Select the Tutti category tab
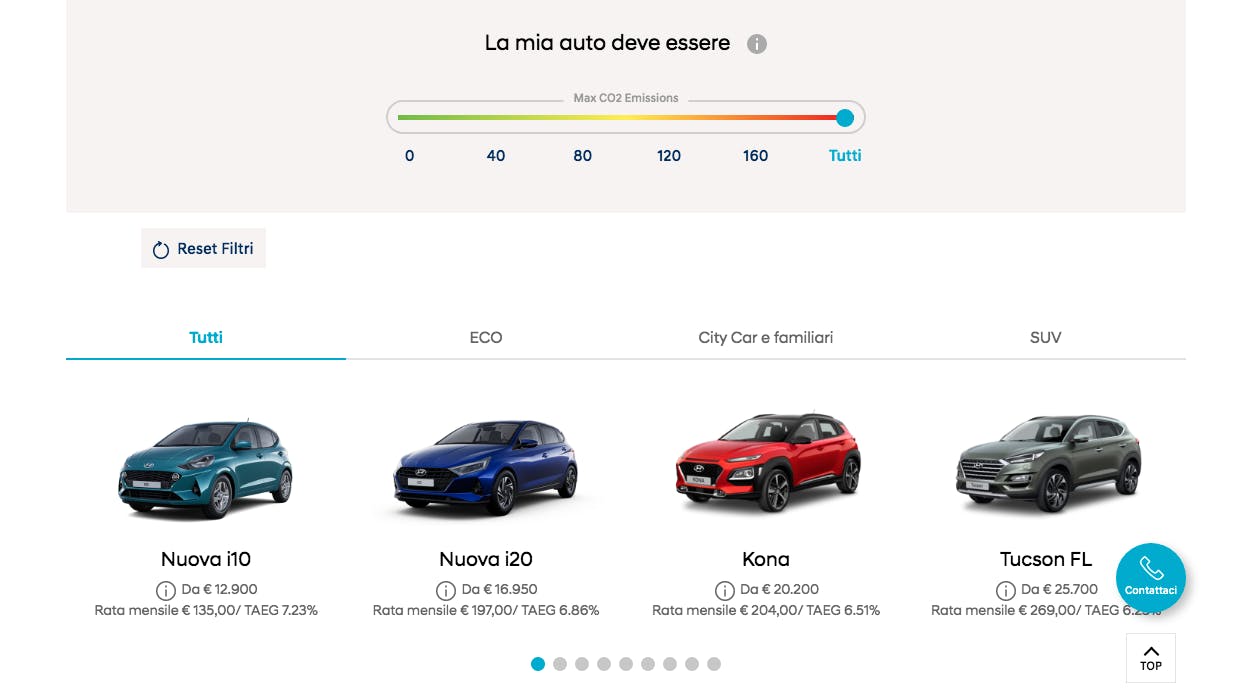 point(206,338)
